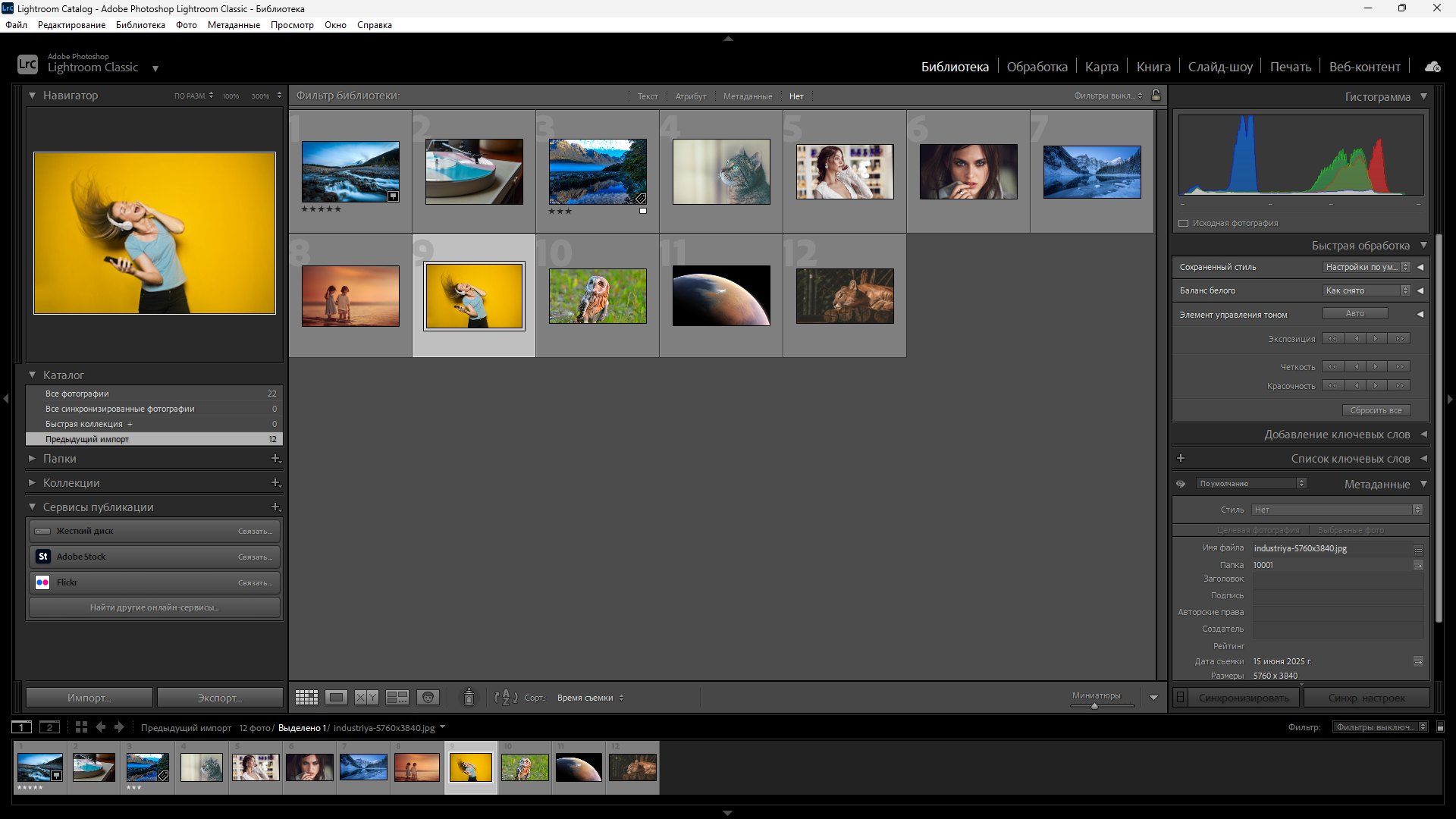The width and height of the screenshot is (1456, 819).
Task: Toggle sync auto switch beside Синхронизировать
Action: click(1180, 698)
